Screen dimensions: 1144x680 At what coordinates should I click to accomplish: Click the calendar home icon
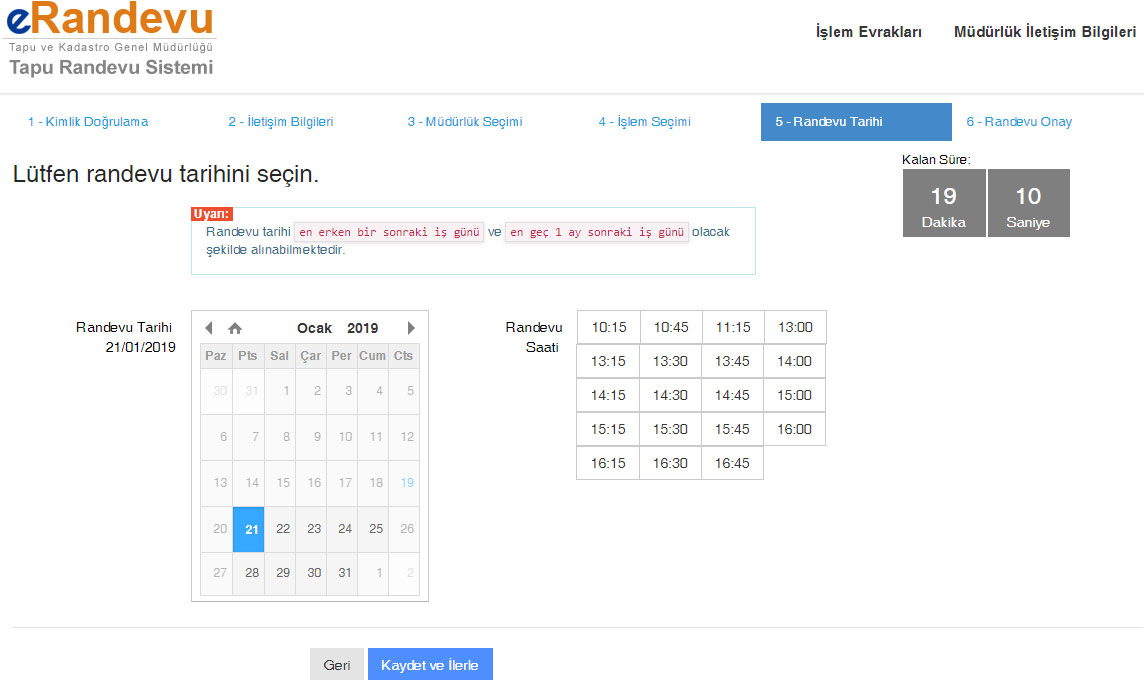pos(235,328)
